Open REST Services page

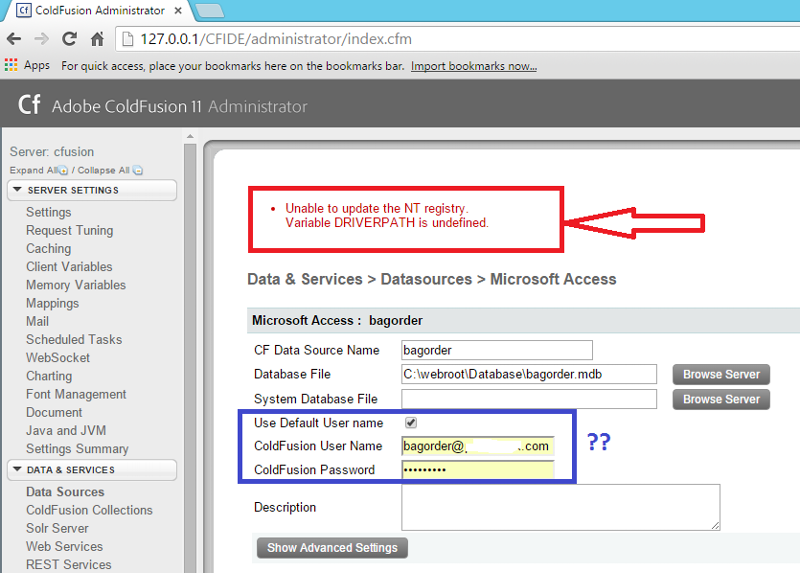pos(68,565)
